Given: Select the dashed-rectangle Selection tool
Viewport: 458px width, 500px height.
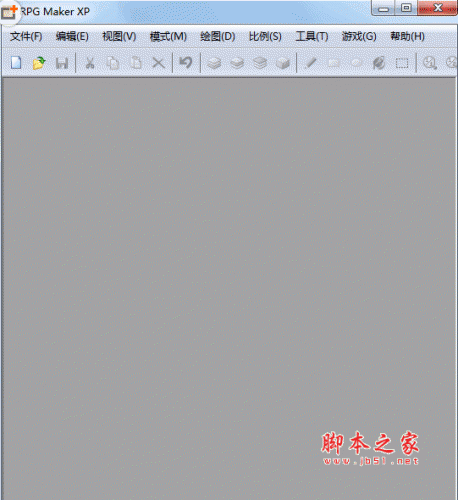Looking at the screenshot, I should 402,63.
